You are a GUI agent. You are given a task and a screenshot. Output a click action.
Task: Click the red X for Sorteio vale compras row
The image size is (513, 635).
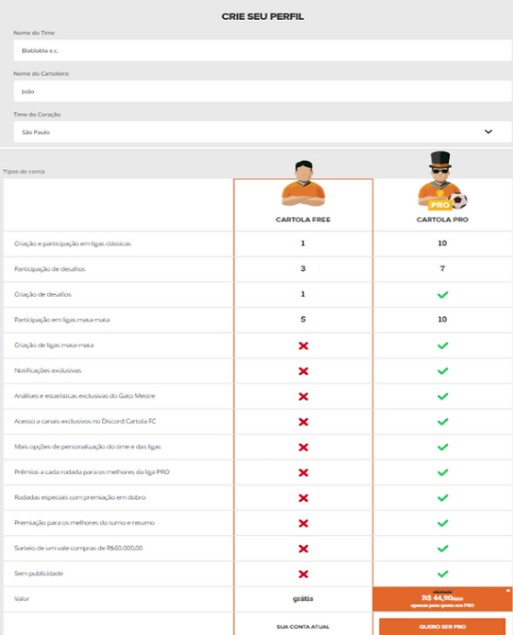[303, 549]
